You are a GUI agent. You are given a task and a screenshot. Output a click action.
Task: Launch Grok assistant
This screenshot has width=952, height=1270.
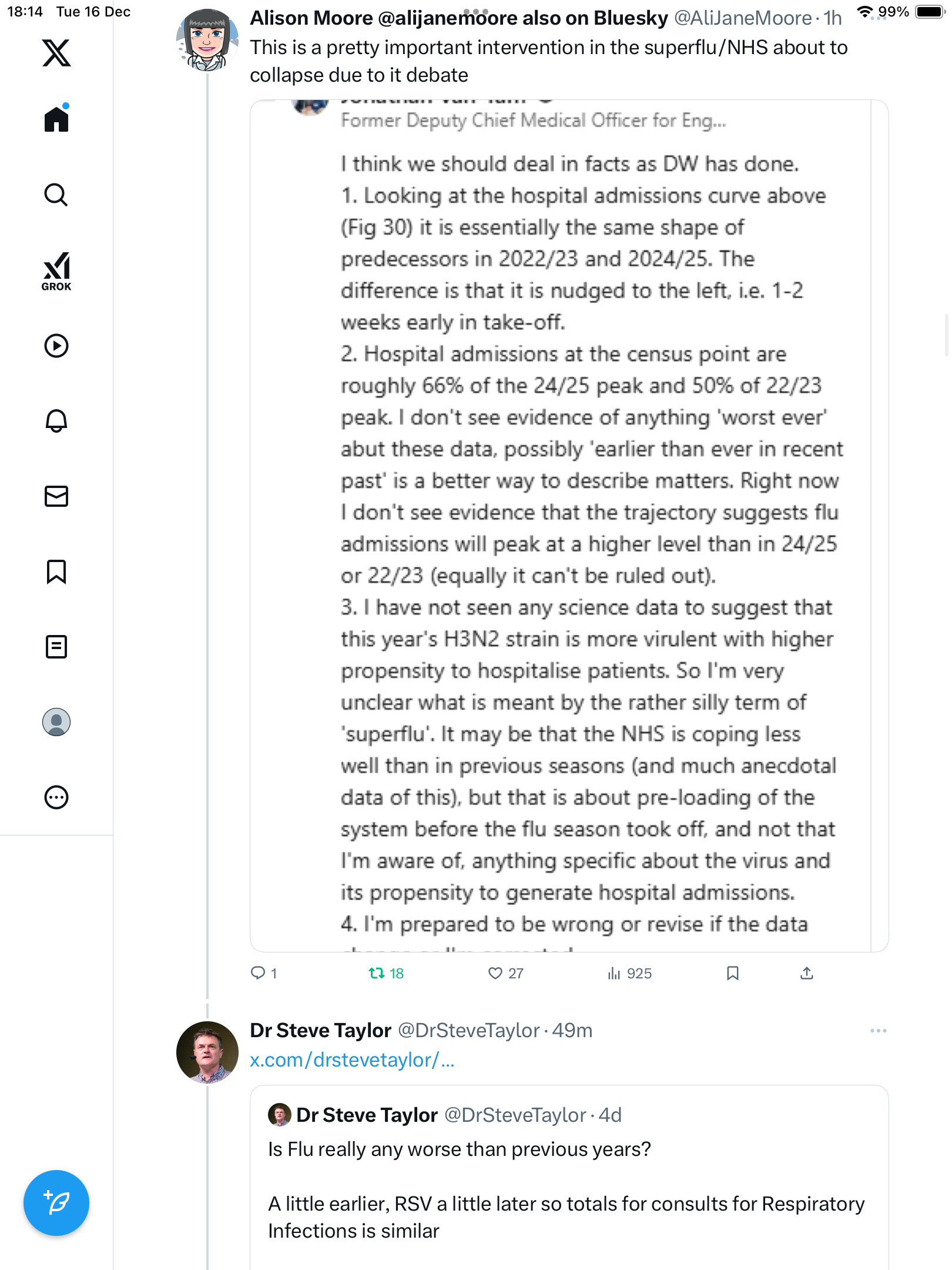56,271
